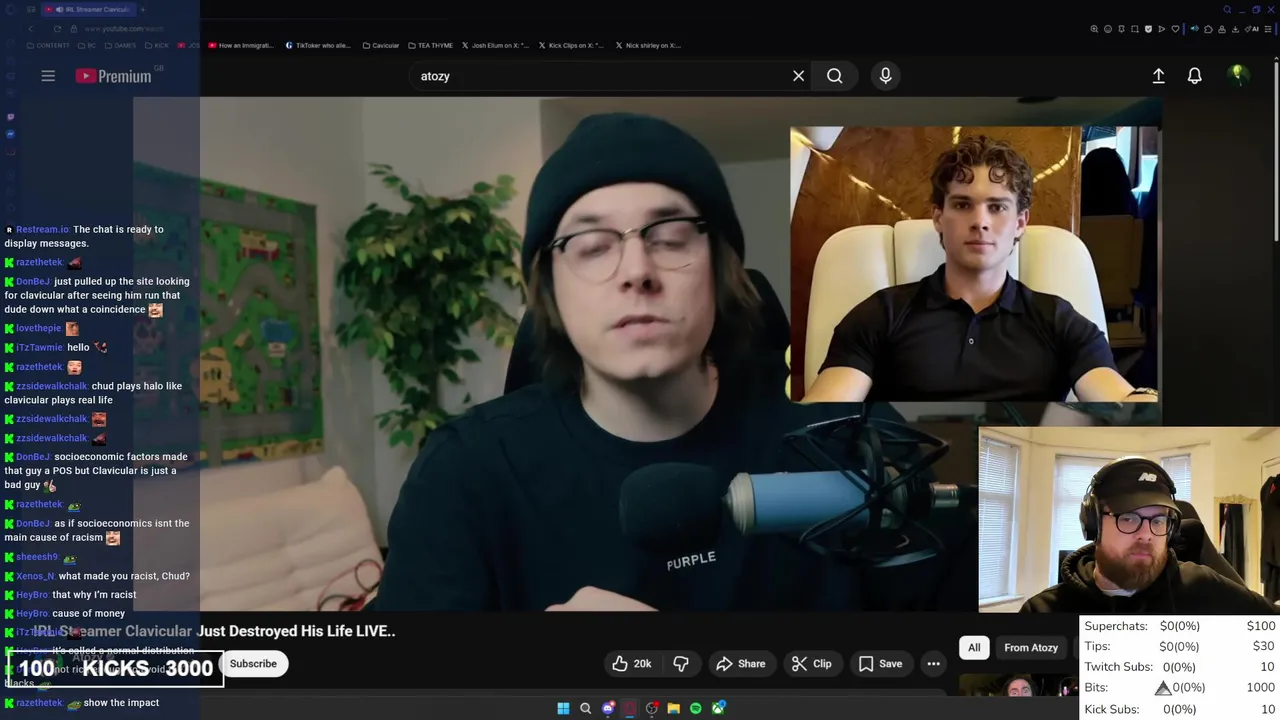This screenshot has height=720, width=1280.
Task: Open the Windows Start menu
Action: coord(563,709)
